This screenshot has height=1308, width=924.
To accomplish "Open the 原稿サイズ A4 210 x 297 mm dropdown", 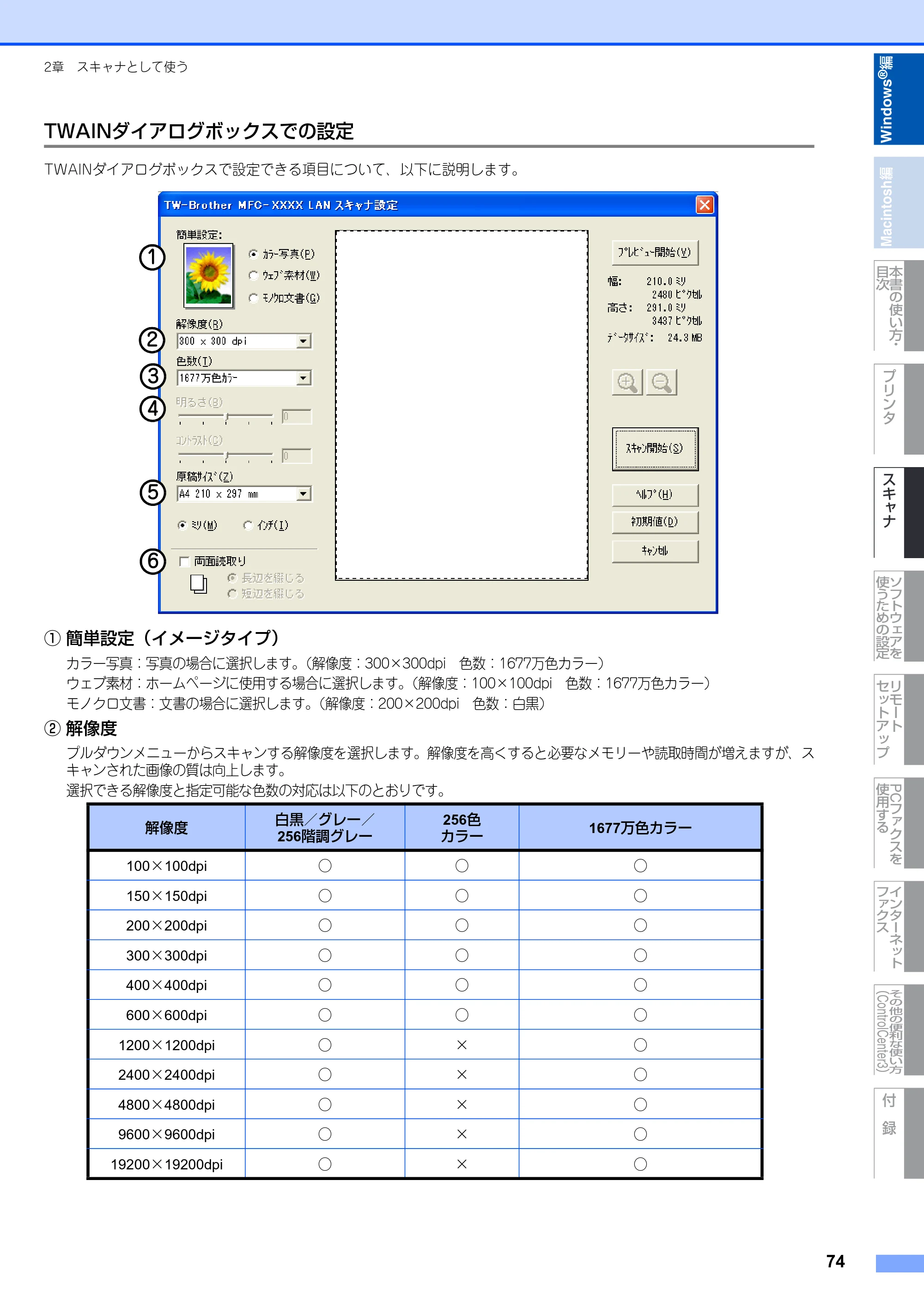I will (244, 494).
